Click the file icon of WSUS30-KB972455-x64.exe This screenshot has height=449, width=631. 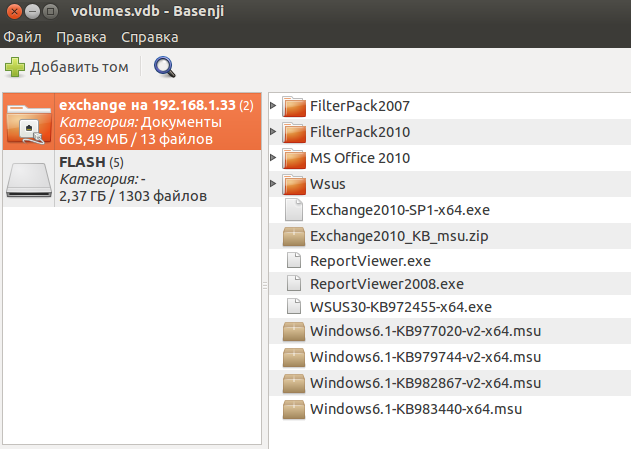click(x=294, y=306)
